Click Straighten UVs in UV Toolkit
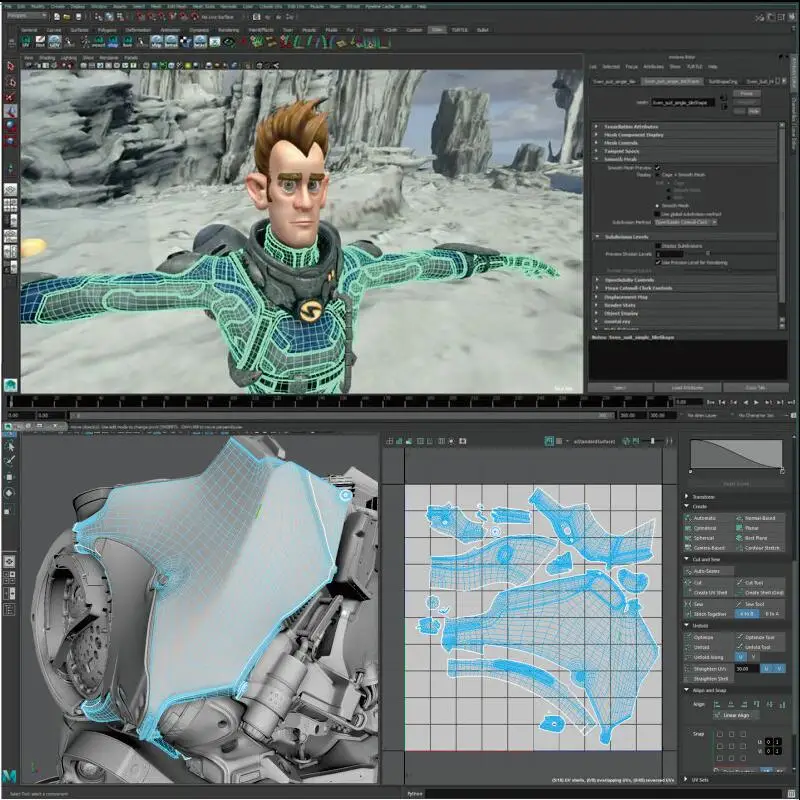800x800 pixels. (x=710, y=668)
